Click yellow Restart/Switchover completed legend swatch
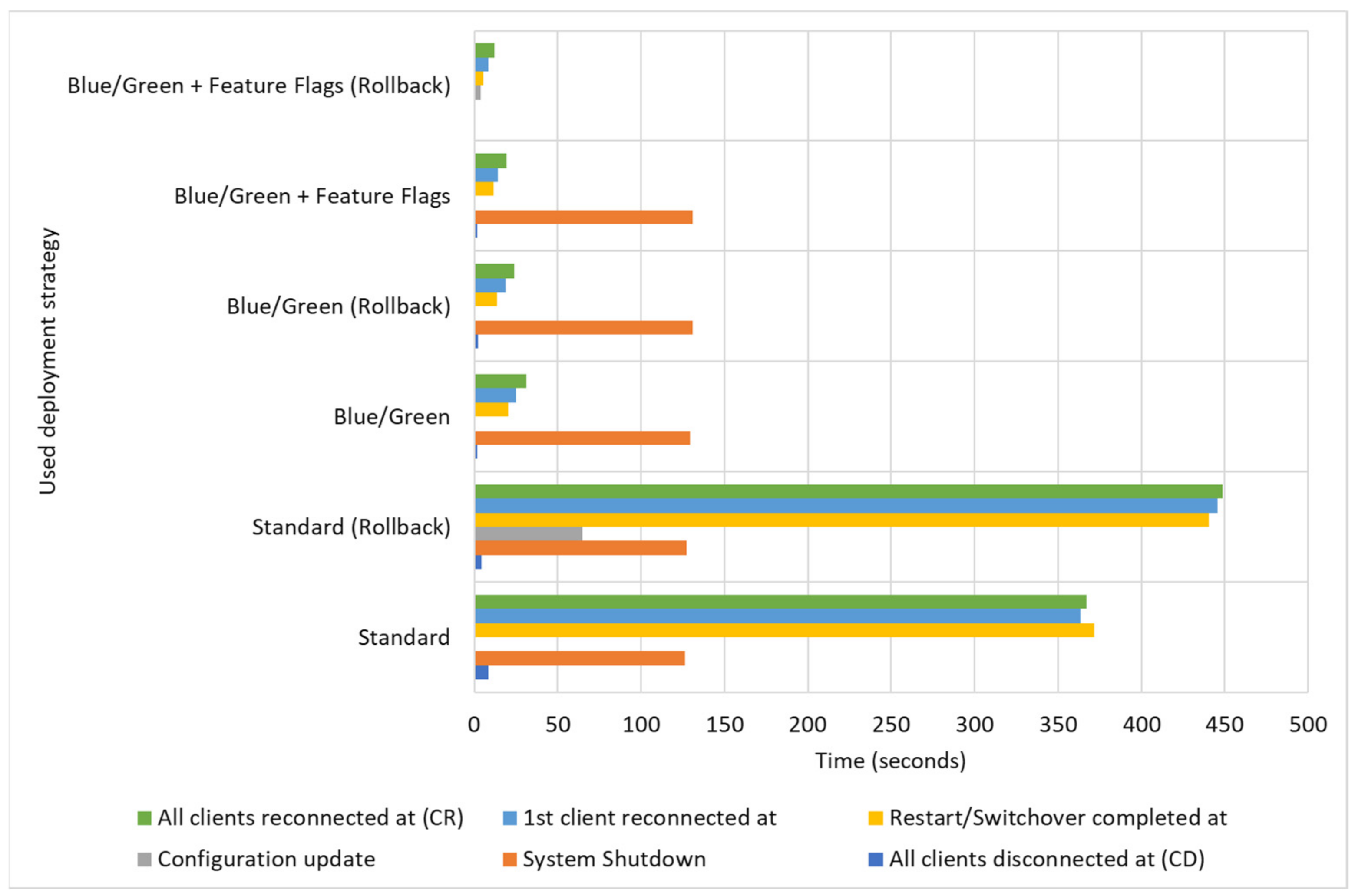The image size is (1355, 896). click(875, 818)
